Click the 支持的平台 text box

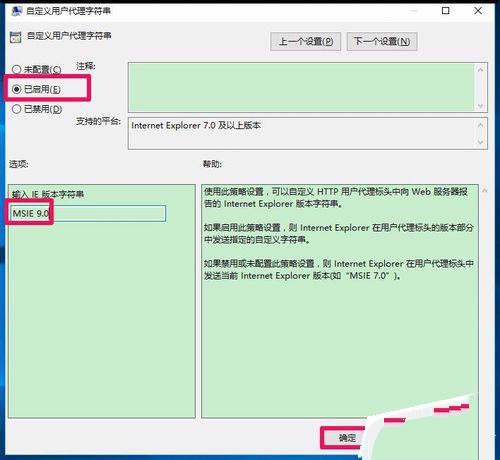point(301,133)
